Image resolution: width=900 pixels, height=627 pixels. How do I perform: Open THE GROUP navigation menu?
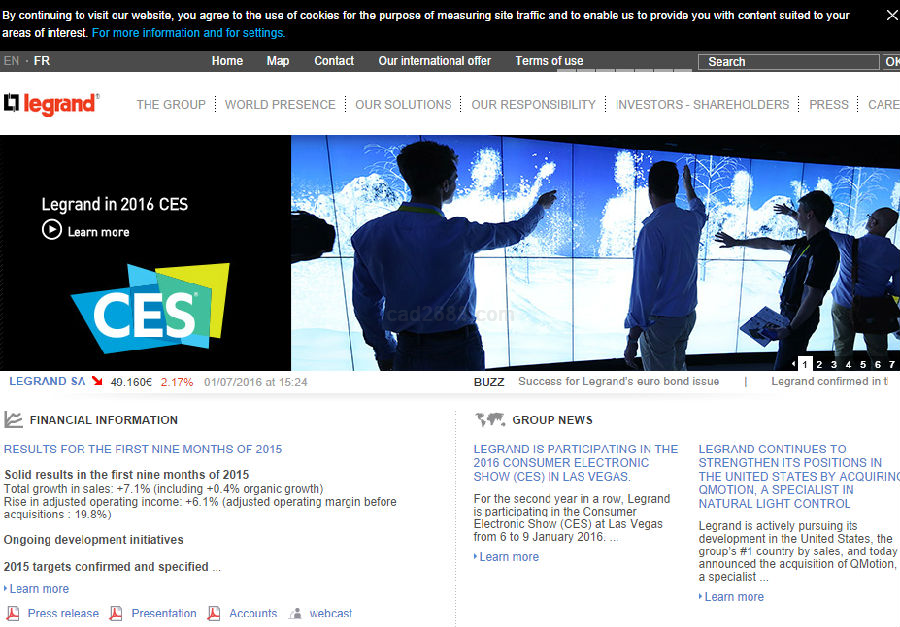[171, 104]
